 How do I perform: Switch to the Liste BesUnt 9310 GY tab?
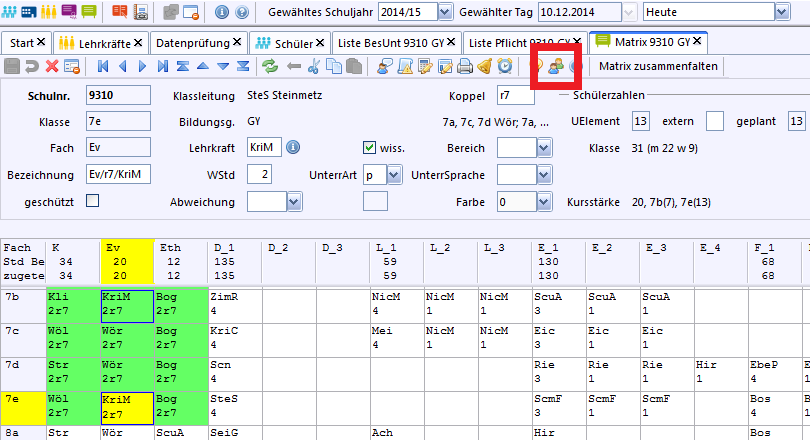click(x=391, y=43)
